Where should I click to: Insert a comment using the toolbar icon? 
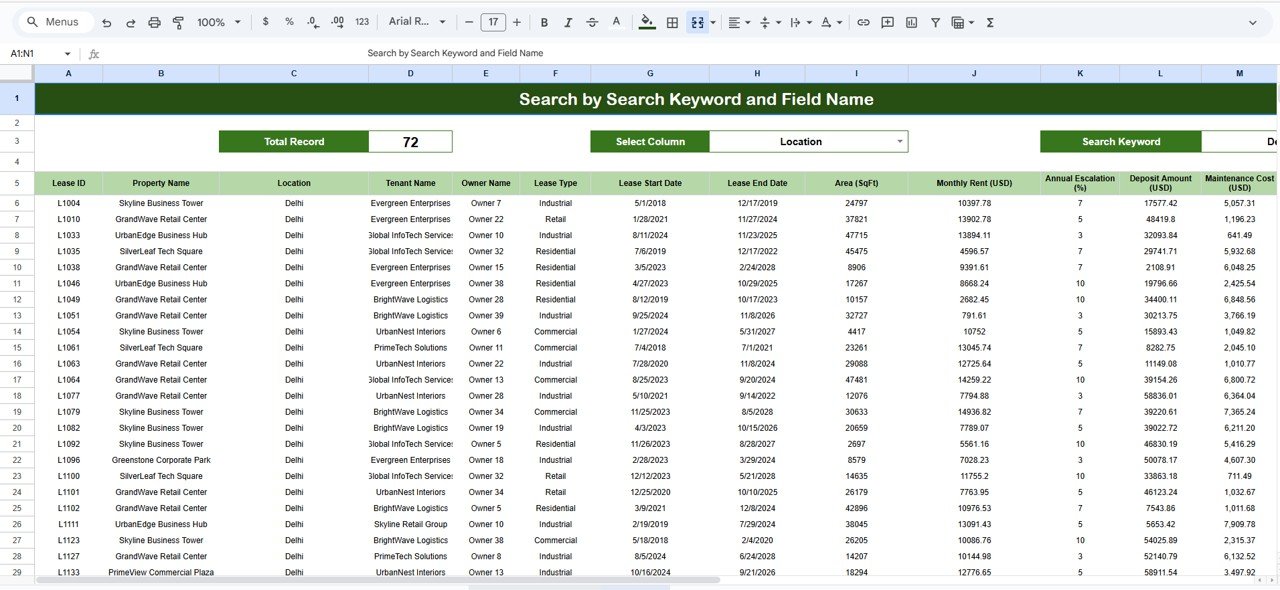pos(887,21)
